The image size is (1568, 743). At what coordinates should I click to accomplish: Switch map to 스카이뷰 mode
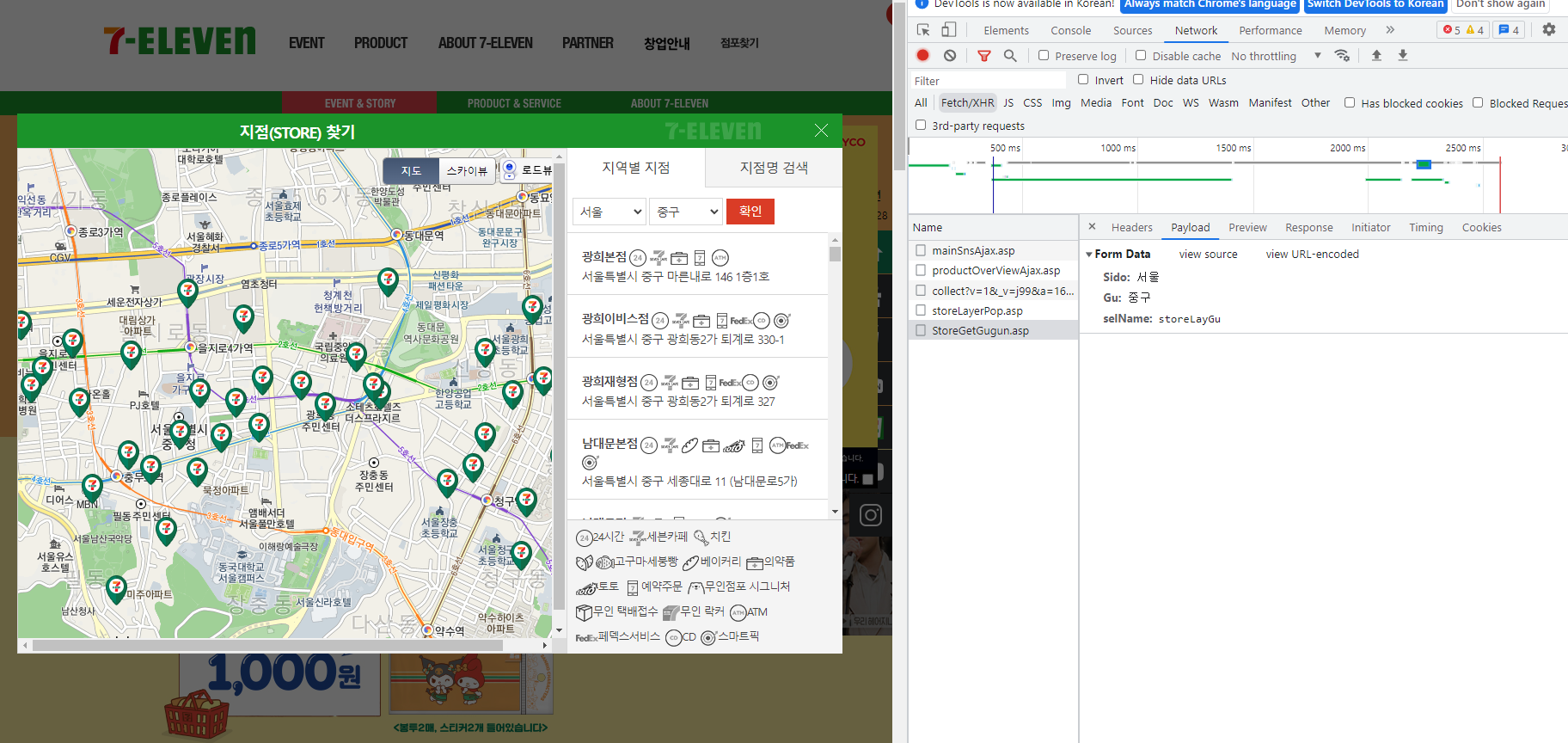tap(467, 170)
